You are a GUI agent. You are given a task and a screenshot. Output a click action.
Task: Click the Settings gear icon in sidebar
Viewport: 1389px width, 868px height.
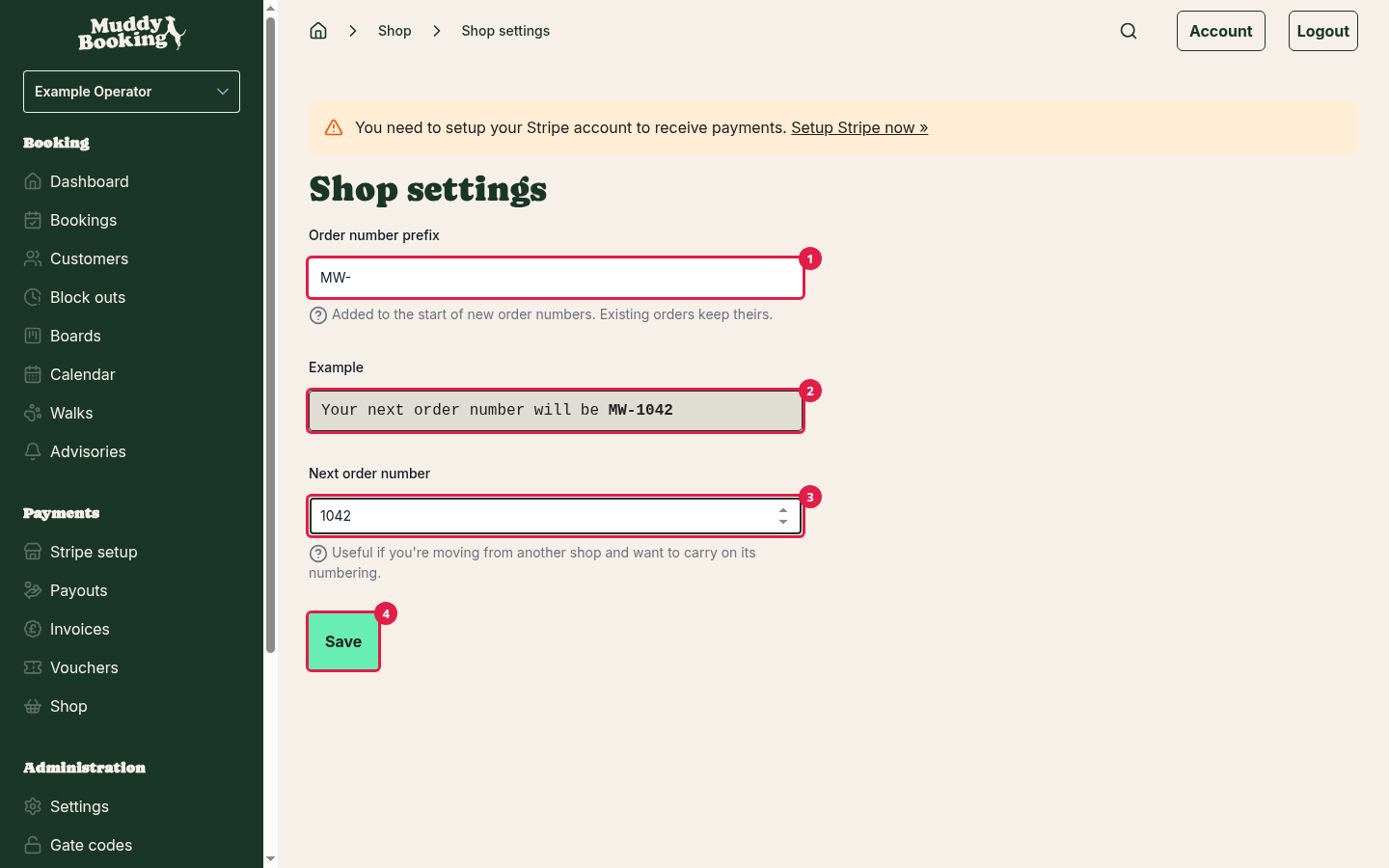(33, 806)
